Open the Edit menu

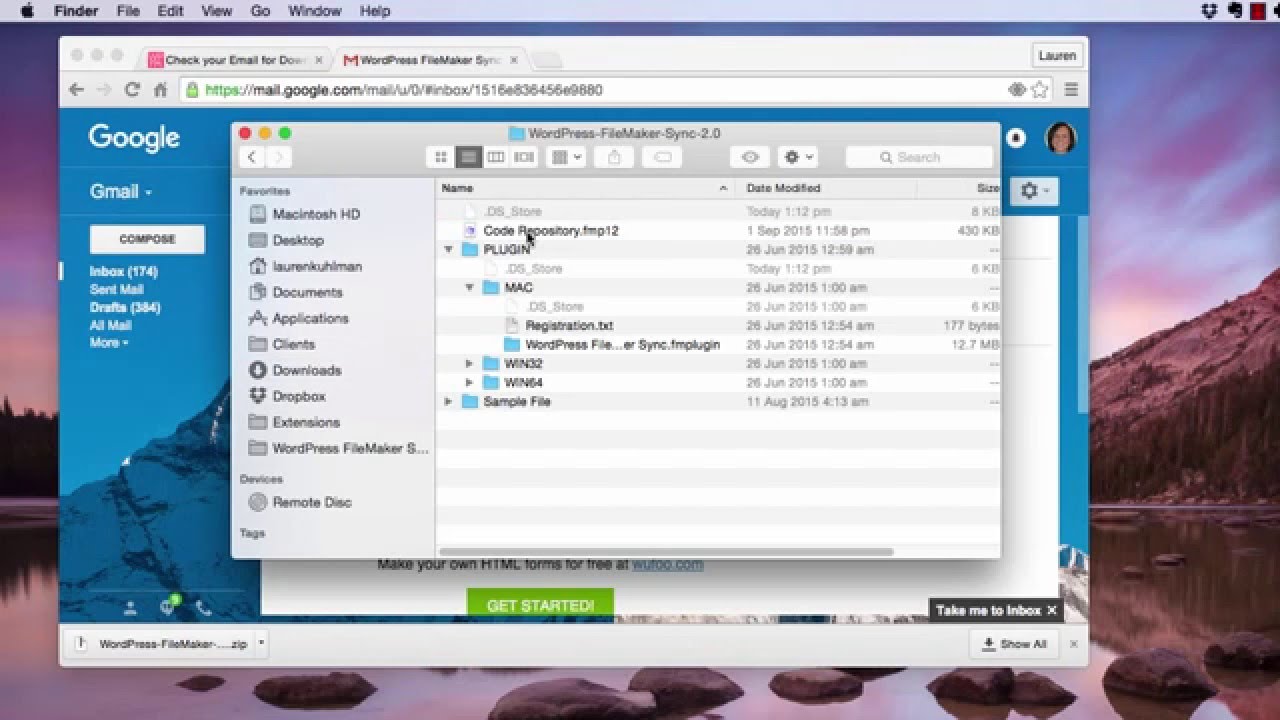coord(170,11)
